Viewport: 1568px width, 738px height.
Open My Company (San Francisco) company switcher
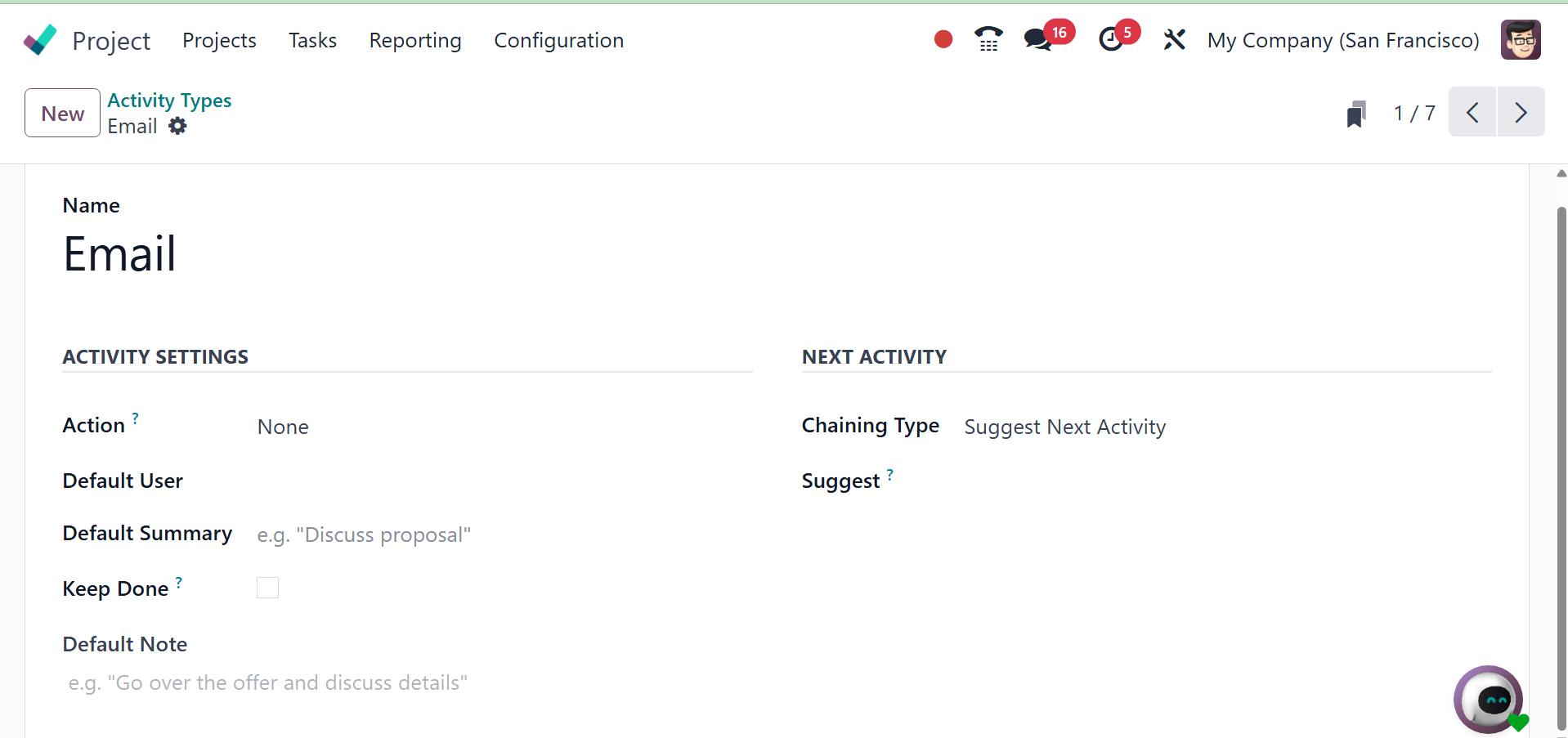(1343, 40)
